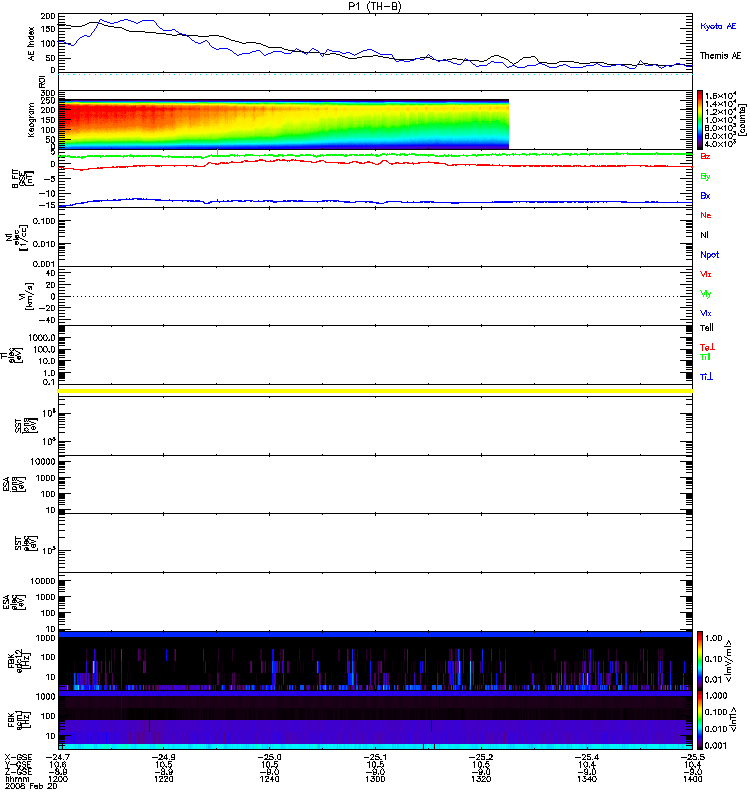This screenshot has height=800, width=750.
Task: Click the "1300" time tick label
Action: pos(375,779)
